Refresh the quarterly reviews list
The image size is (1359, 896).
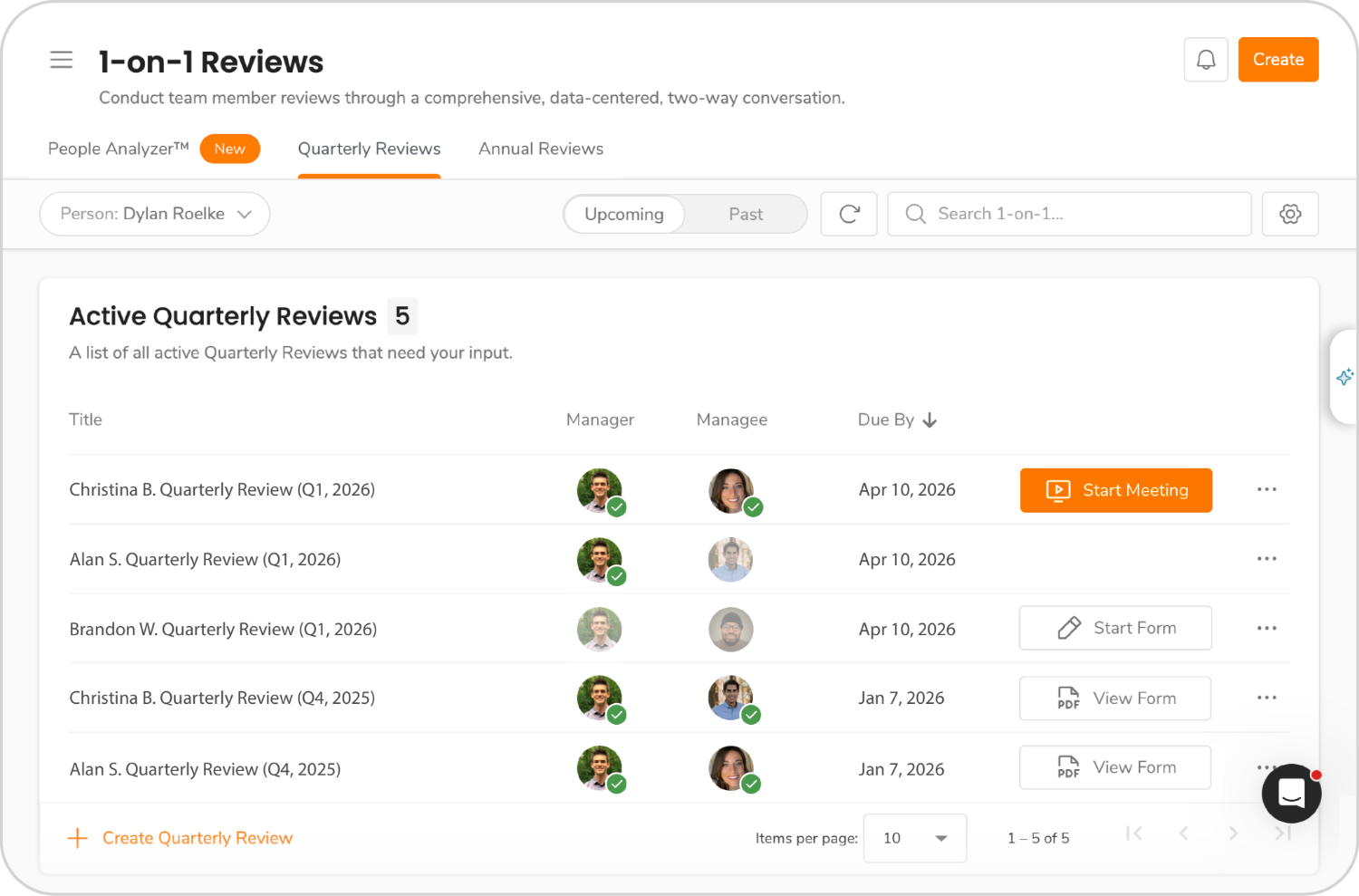coord(849,214)
